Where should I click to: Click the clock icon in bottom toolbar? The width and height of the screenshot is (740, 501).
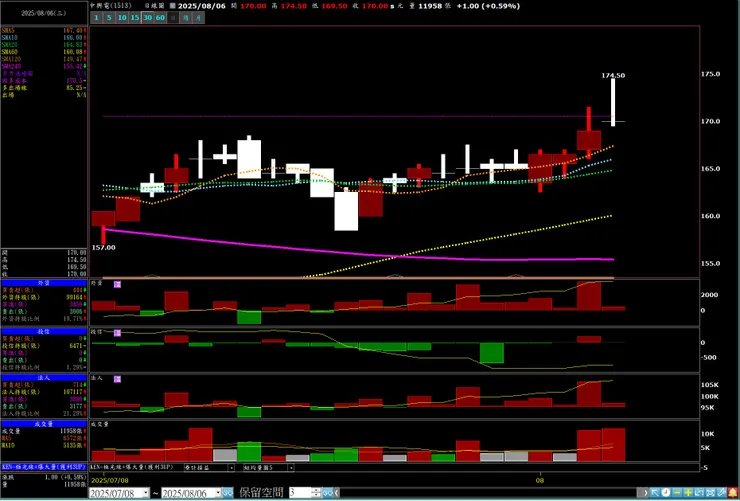pyautogui.click(x=665, y=493)
